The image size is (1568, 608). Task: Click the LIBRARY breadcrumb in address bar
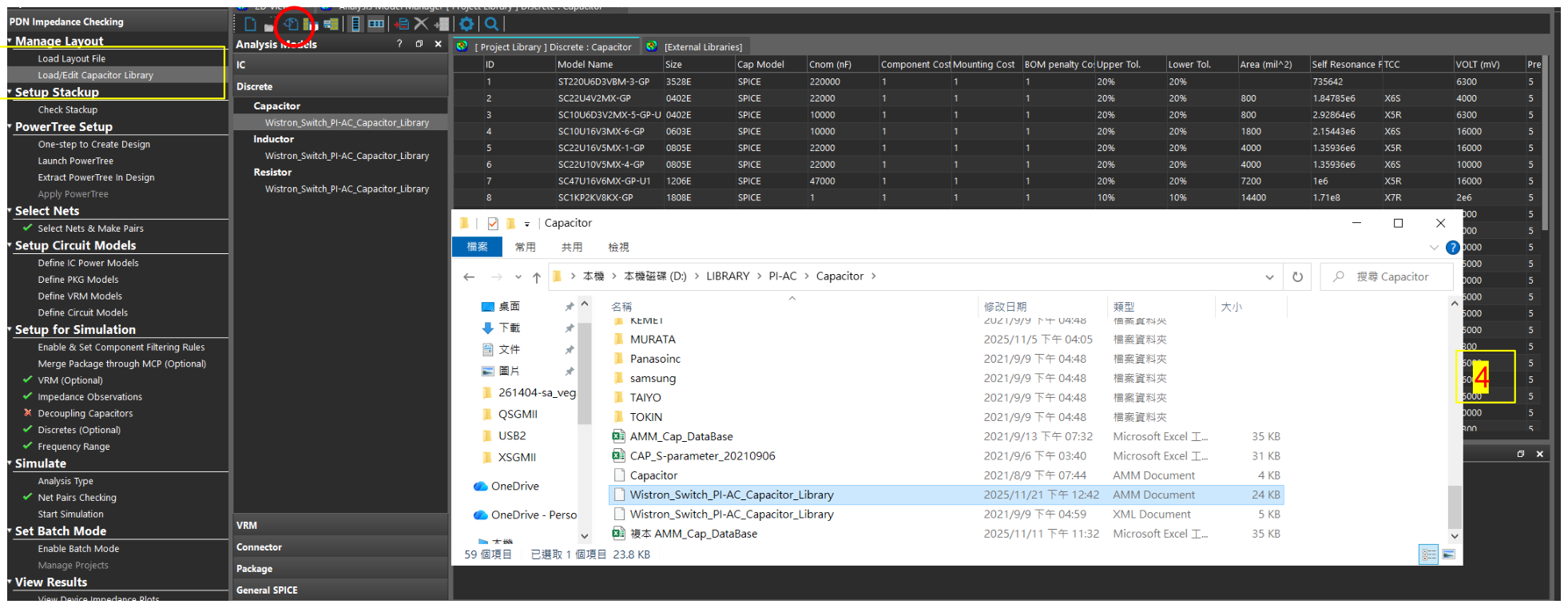728,276
